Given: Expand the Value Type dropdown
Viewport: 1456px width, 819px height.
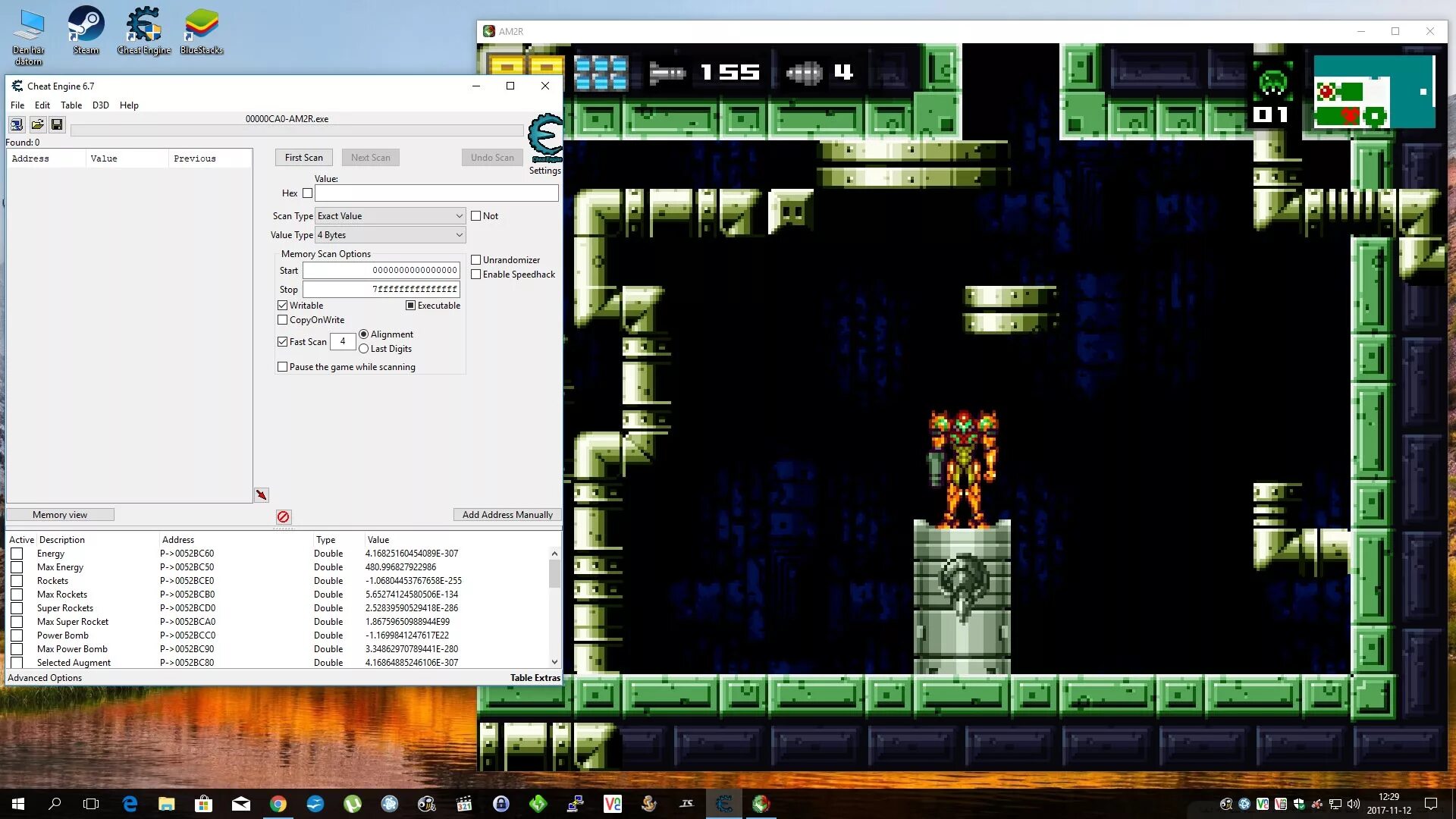Looking at the screenshot, I should [x=390, y=235].
